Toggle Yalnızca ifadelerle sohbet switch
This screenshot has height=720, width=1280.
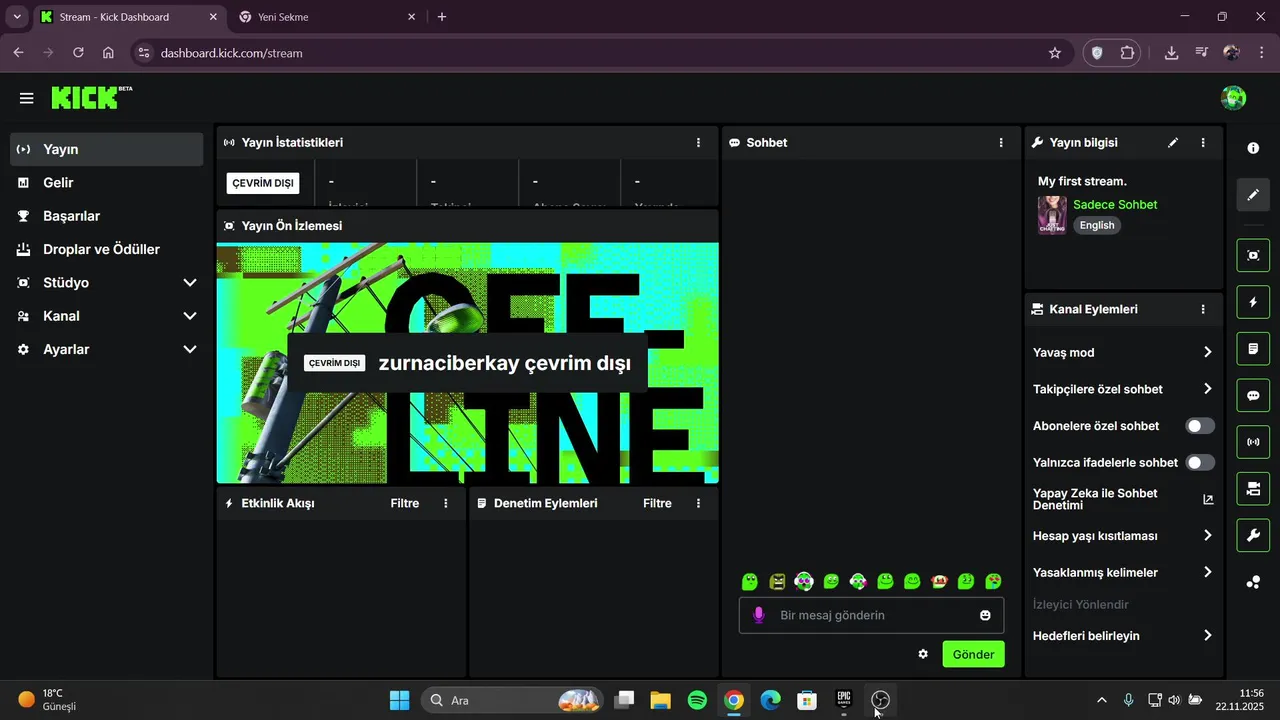pyautogui.click(x=1200, y=463)
